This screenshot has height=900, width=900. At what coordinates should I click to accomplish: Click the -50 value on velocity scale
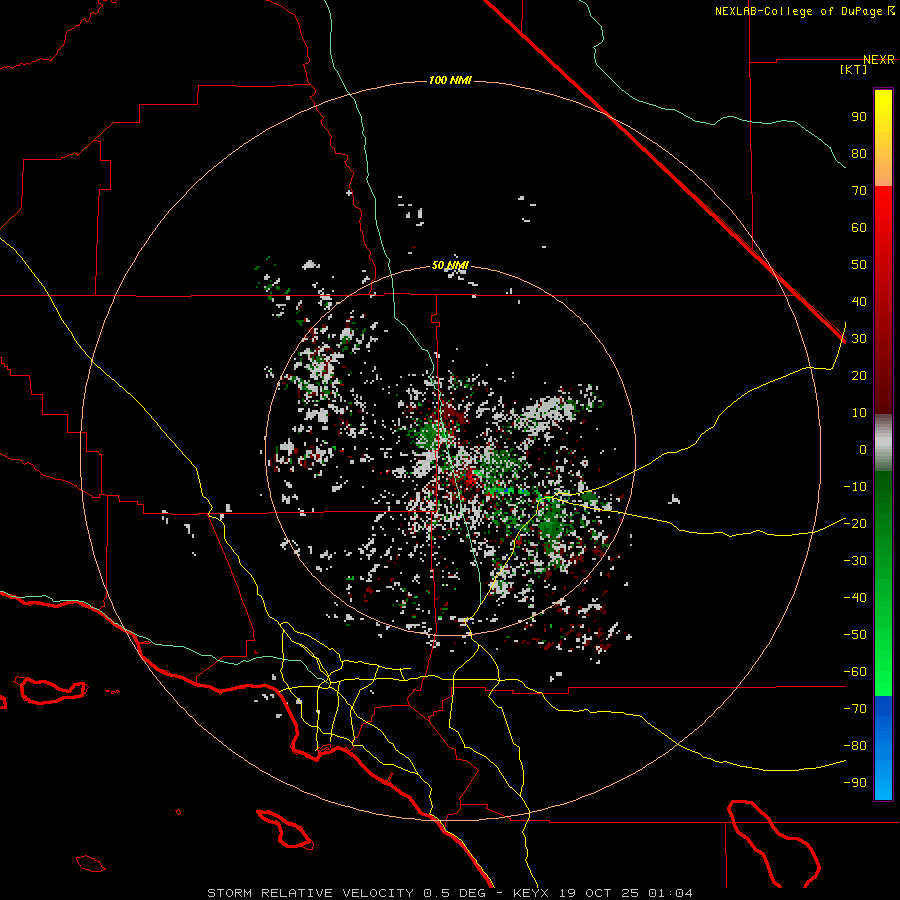[855, 634]
